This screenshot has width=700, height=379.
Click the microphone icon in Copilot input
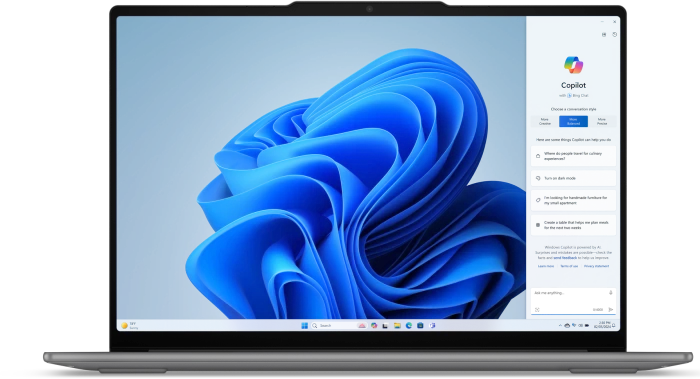click(x=610, y=293)
